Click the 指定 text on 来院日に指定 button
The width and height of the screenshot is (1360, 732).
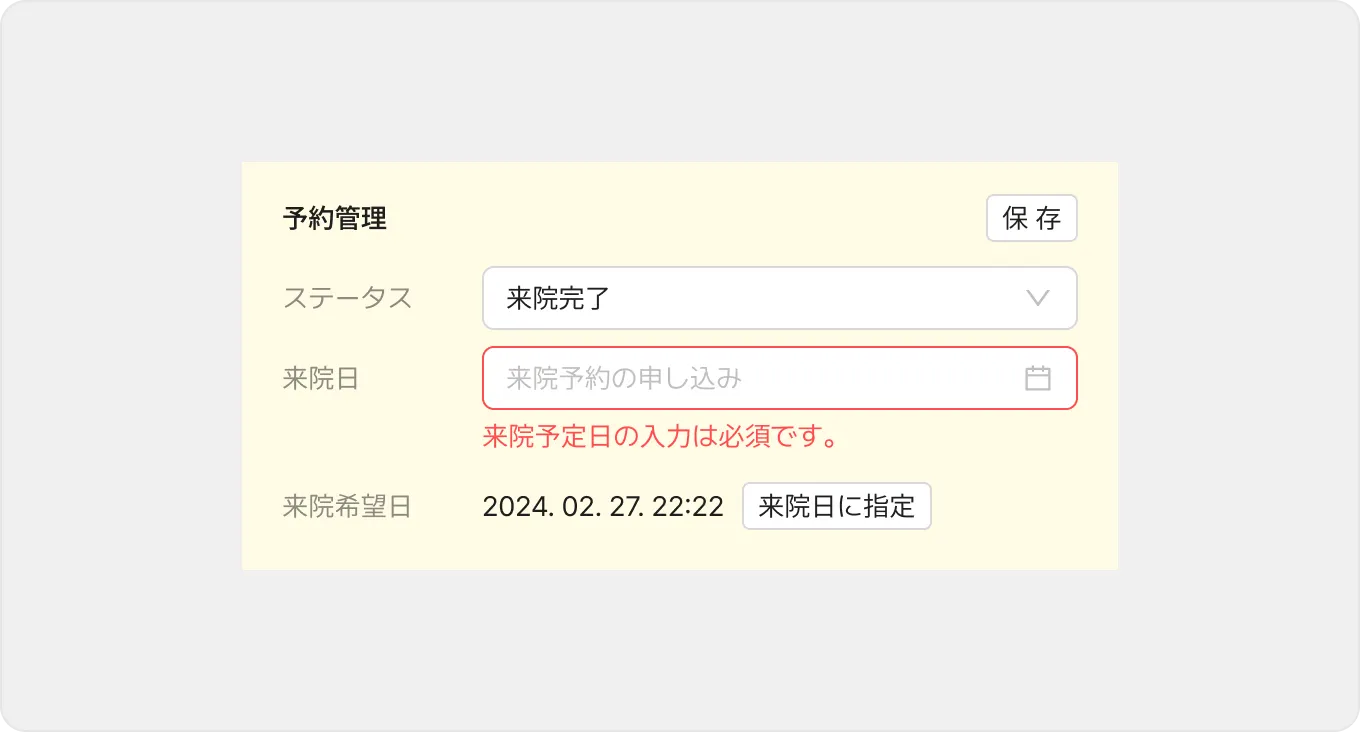click(889, 506)
